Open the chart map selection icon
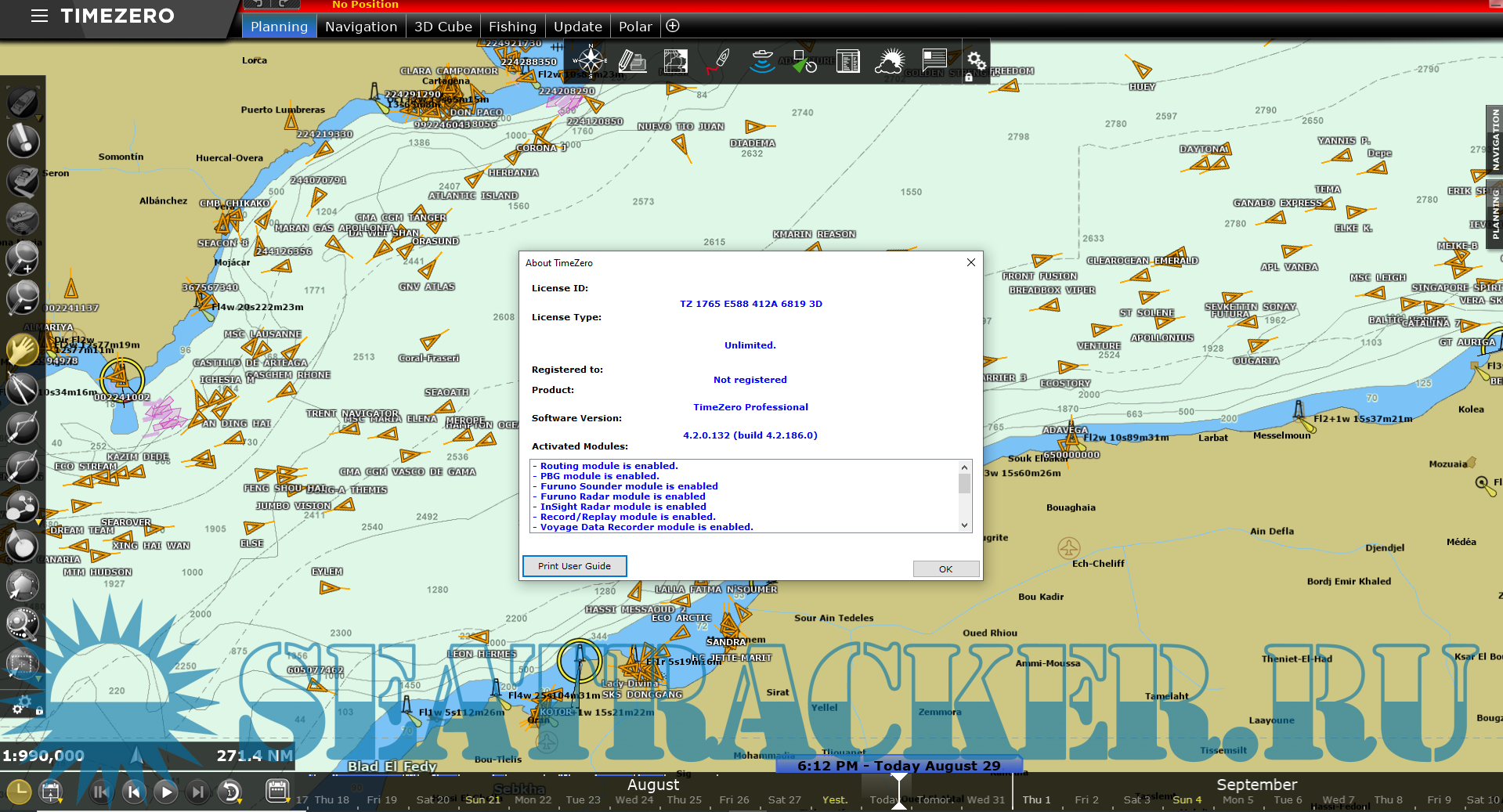 click(x=675, y=61)
